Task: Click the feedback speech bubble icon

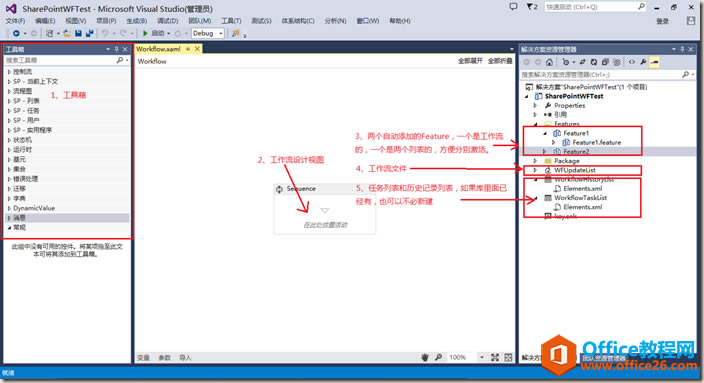Action: point(513,7)
